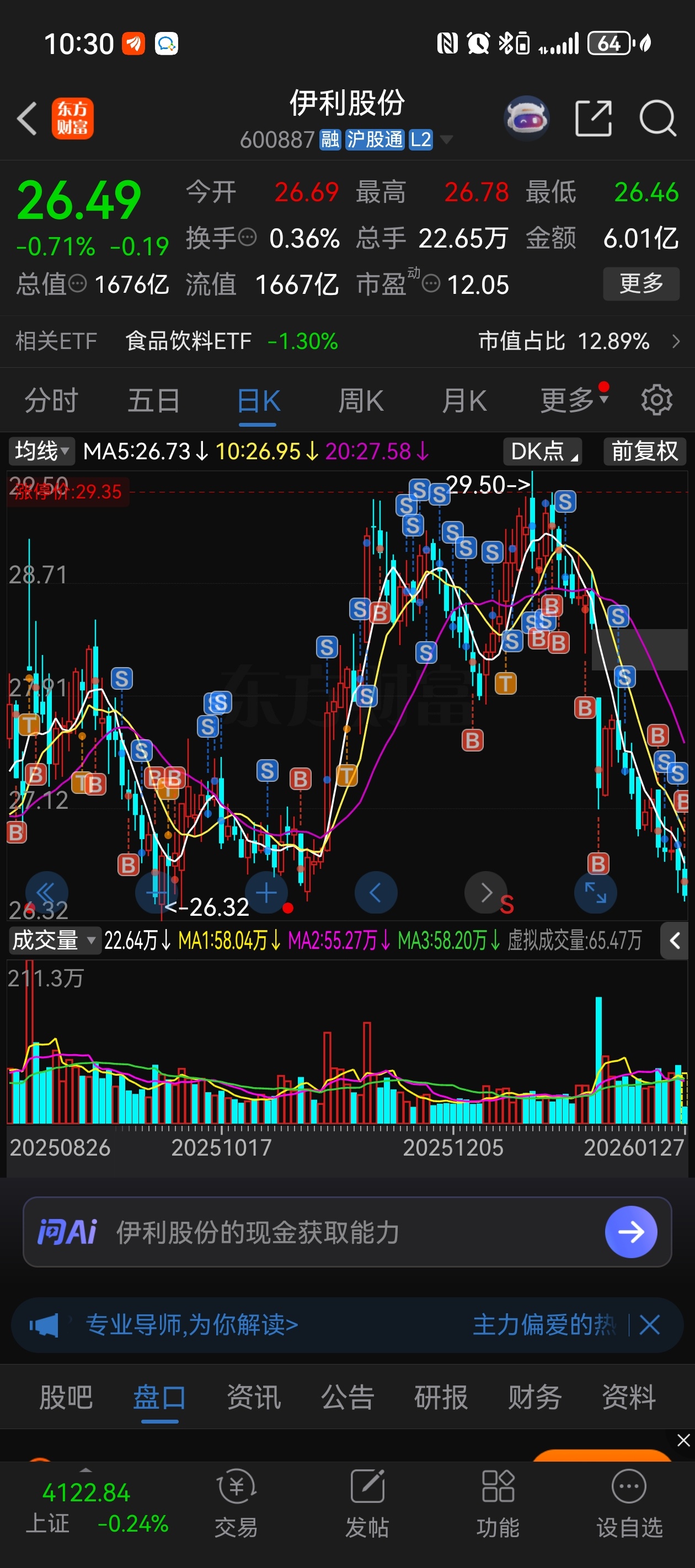
Task: Tap the 市值占比 12.89% value
Action: 564,341
